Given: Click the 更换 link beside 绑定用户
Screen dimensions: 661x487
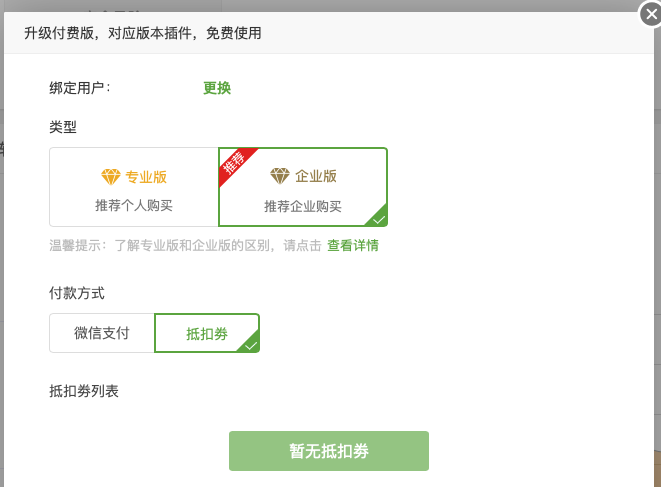Looking at the screenshot, I should (x=217, y=88).
